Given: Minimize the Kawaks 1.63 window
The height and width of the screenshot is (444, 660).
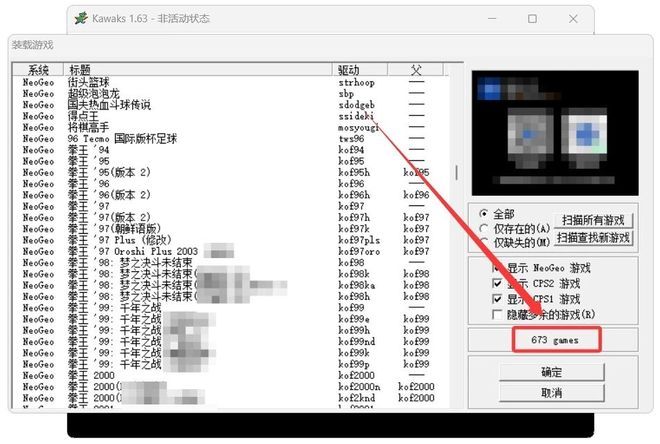Looking at the screenshot, I should point(492,19).
